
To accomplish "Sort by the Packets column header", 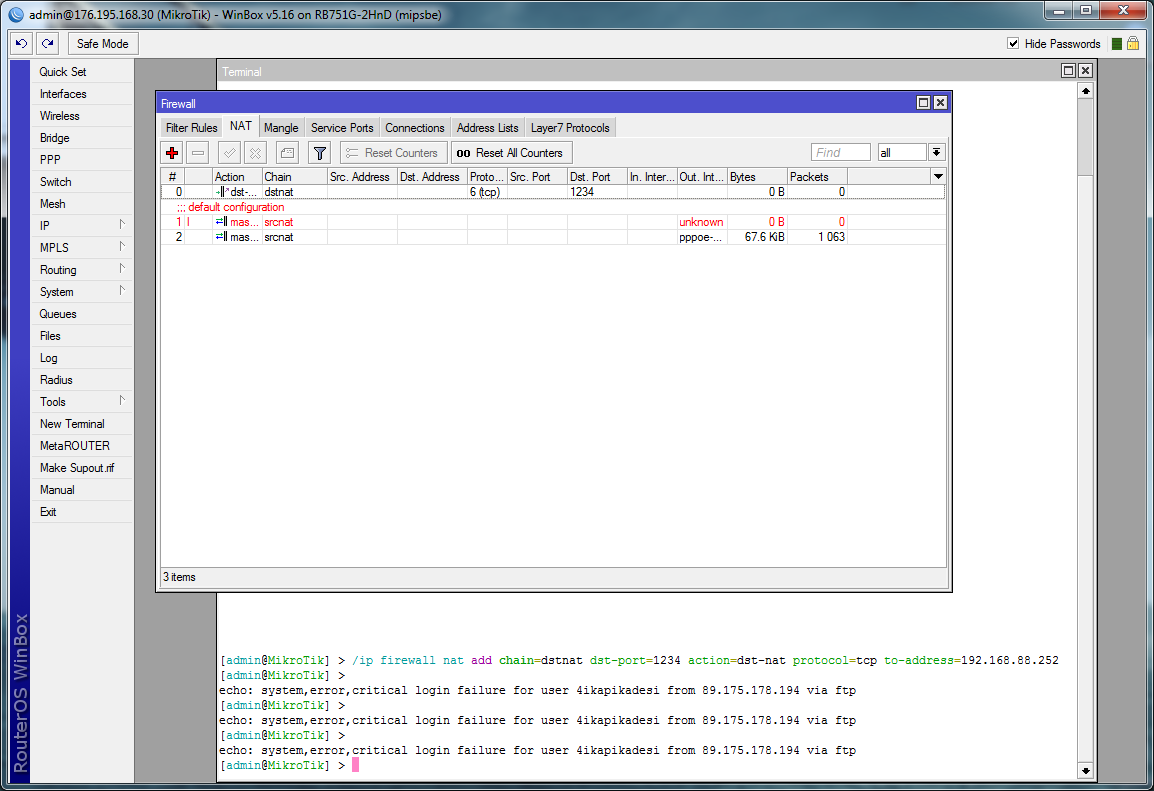I will click(817, 177).
